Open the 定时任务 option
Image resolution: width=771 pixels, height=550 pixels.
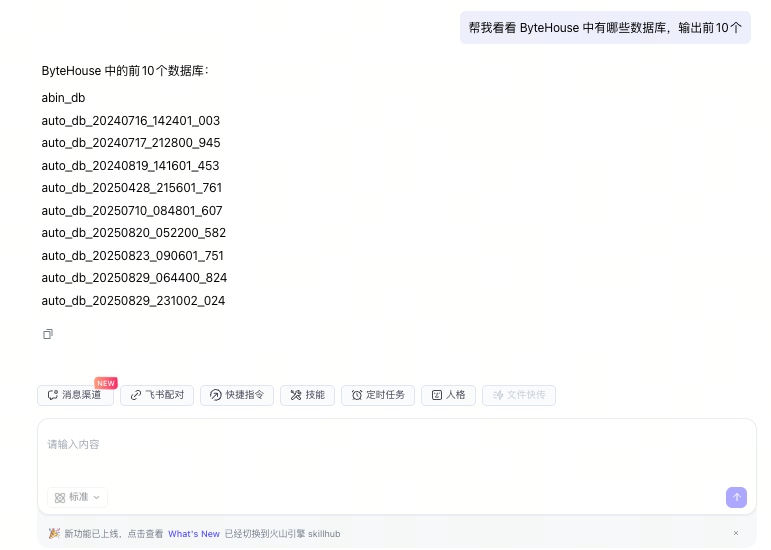[378, 395]
